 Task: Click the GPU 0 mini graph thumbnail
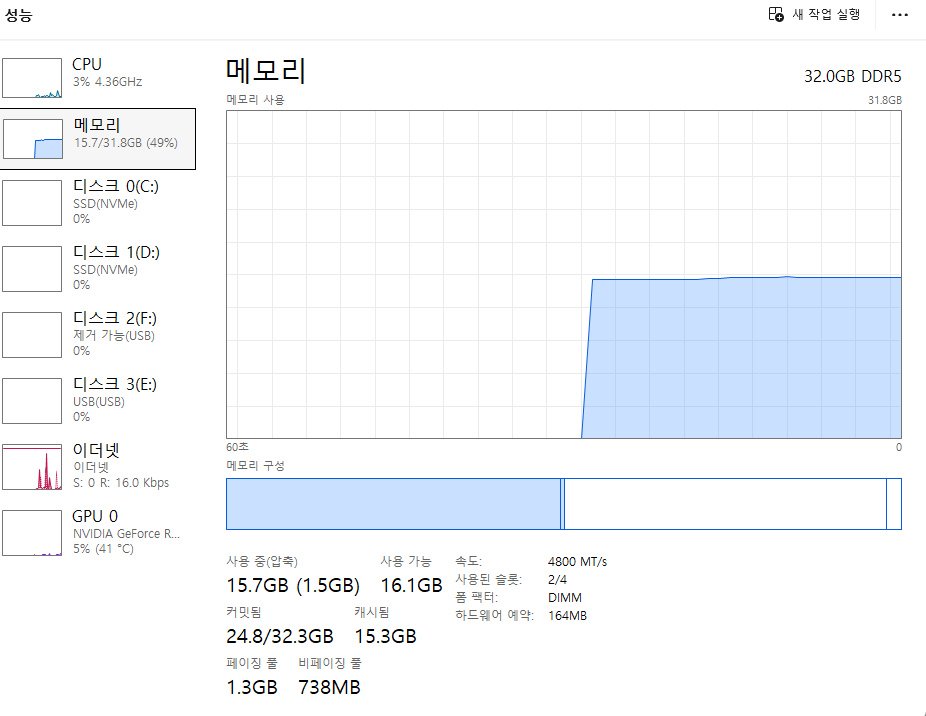(32, 533)
